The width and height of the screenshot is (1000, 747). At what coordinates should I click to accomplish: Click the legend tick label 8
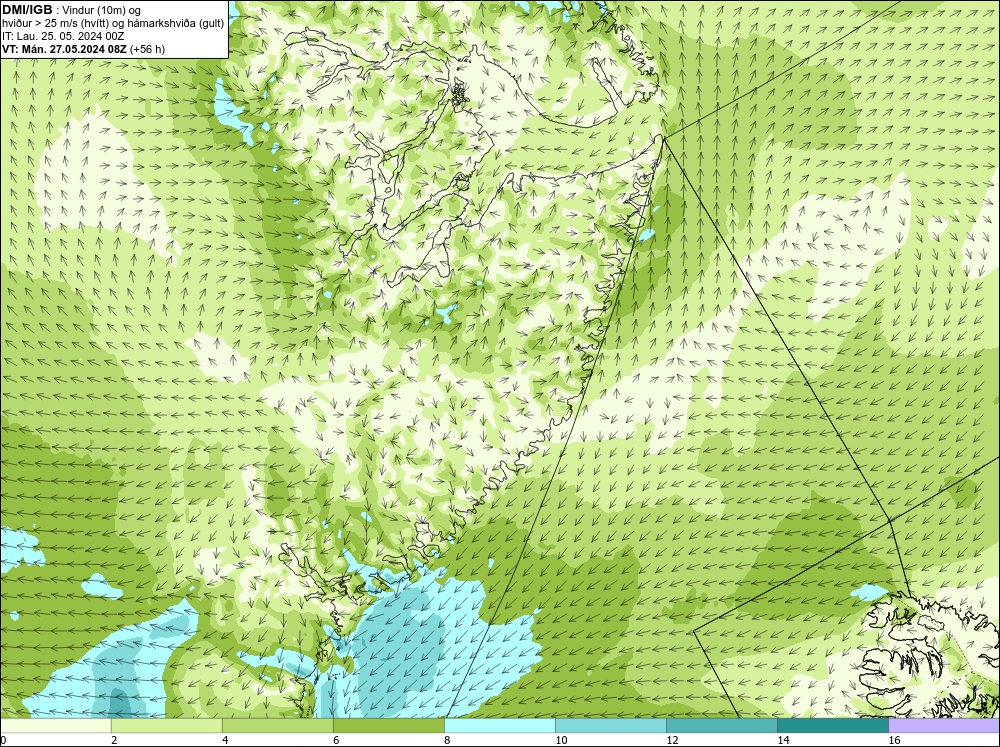coord(447,740)
